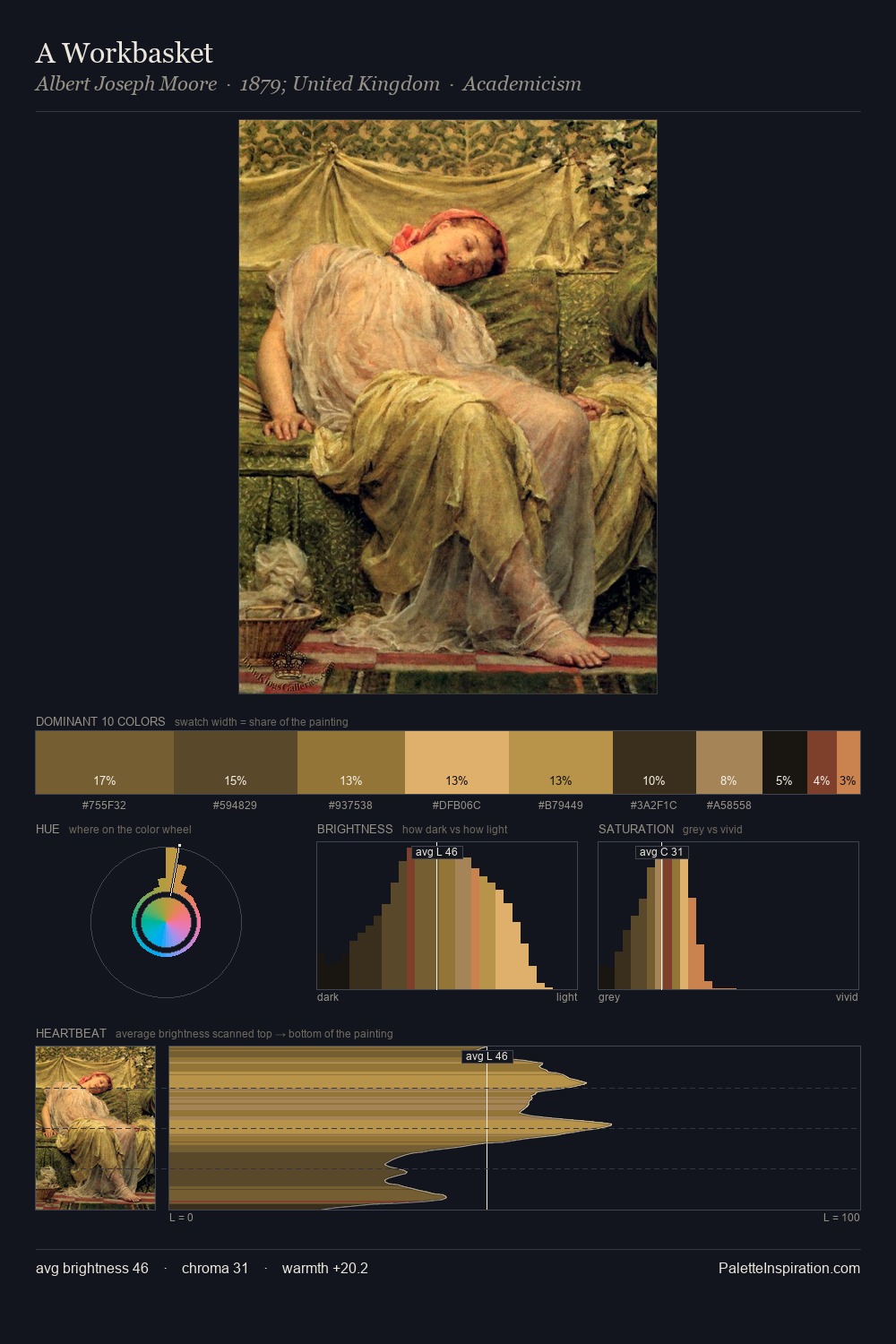896x1344 pixels.
Task: Choose the 8% swatch #A58558
Action: point(729,762)
